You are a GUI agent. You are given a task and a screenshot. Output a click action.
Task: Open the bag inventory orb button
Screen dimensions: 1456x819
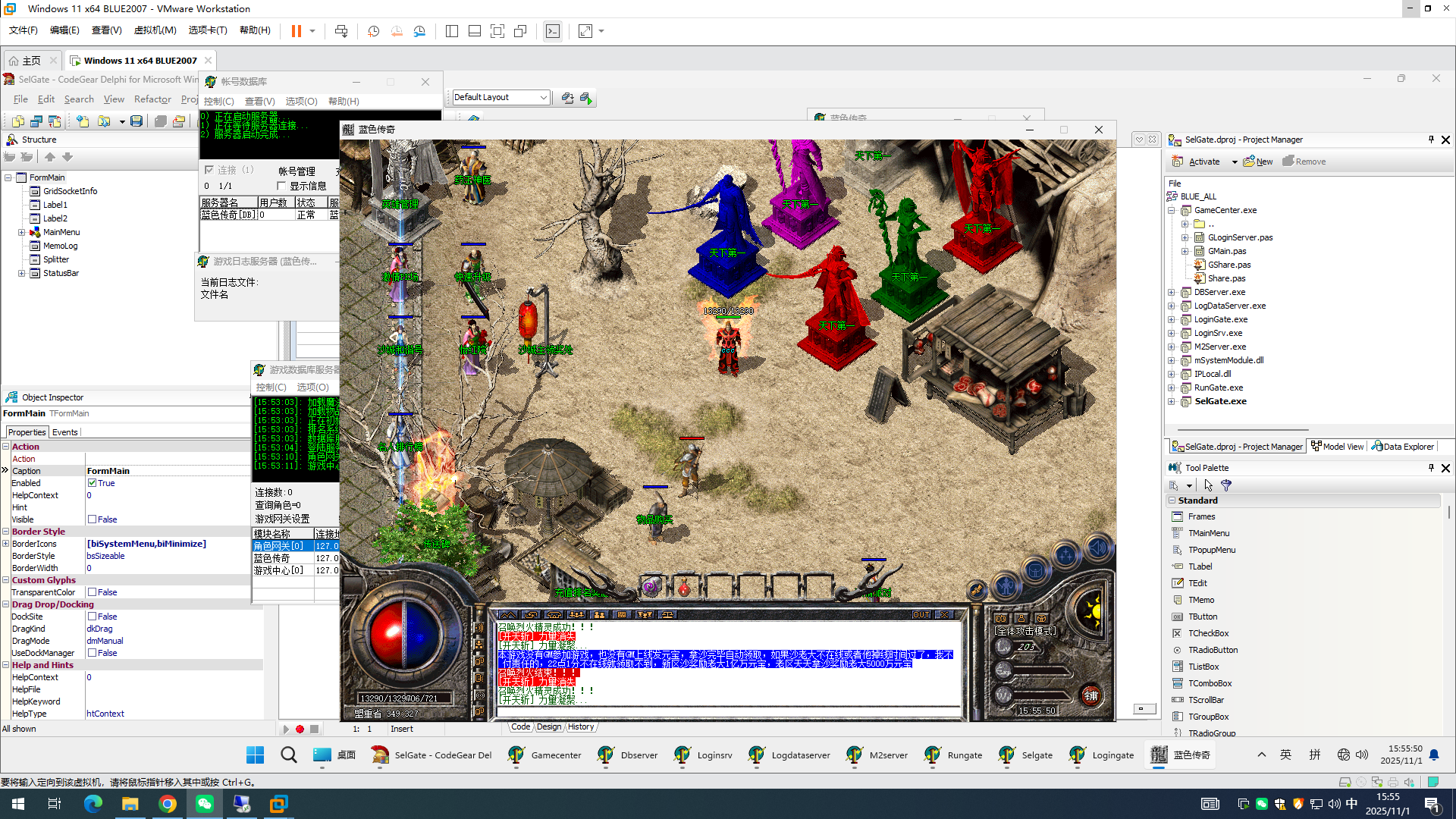click(x=1035, y=570)
